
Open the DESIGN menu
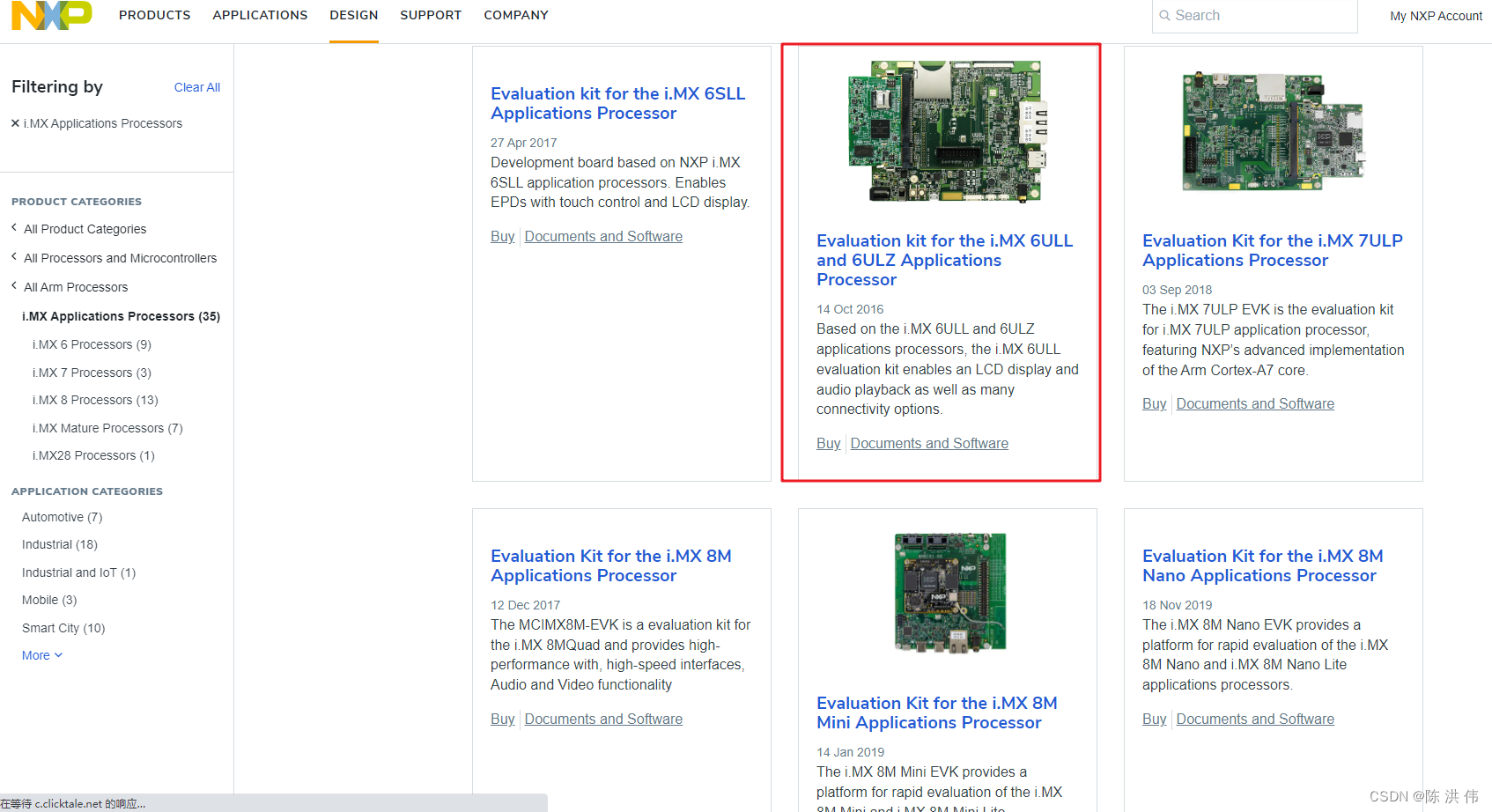353,15
